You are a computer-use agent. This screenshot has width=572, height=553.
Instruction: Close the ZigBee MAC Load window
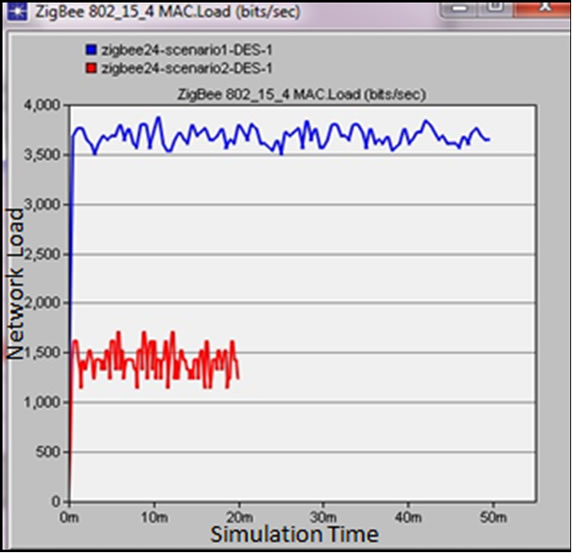click(x=543, y=8)
